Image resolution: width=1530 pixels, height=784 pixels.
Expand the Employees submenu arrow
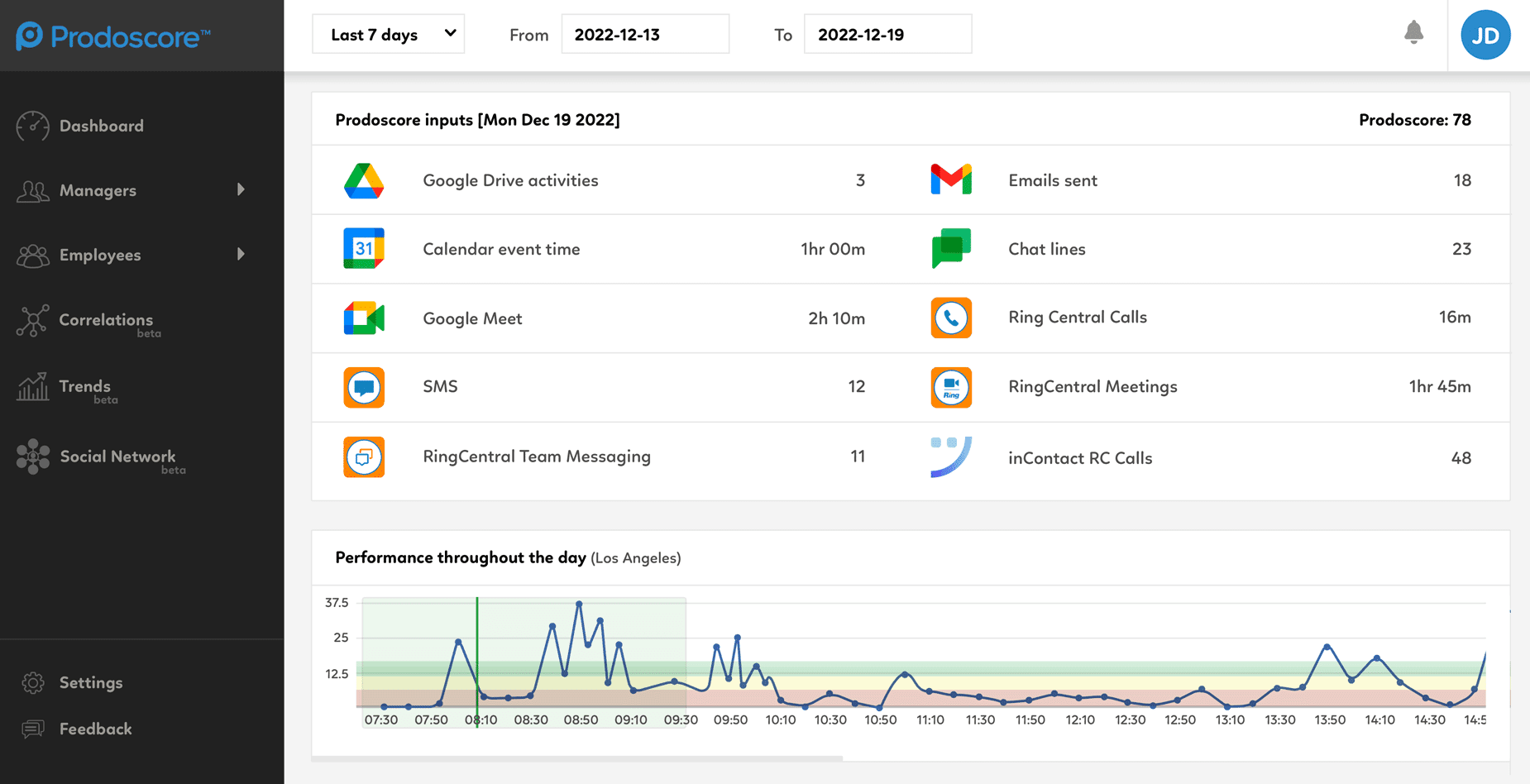tap(241, 255)
